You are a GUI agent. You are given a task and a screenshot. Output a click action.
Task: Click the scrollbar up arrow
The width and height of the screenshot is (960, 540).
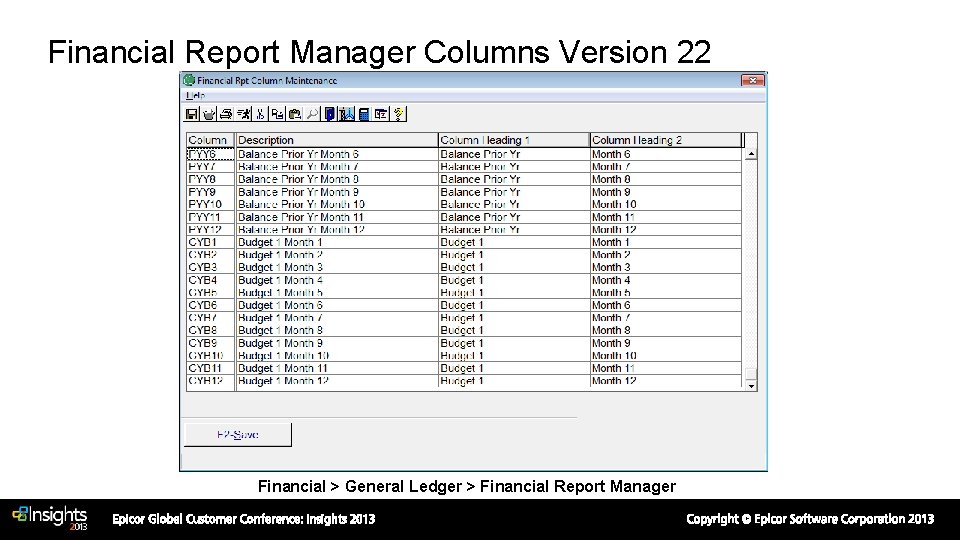751,154
